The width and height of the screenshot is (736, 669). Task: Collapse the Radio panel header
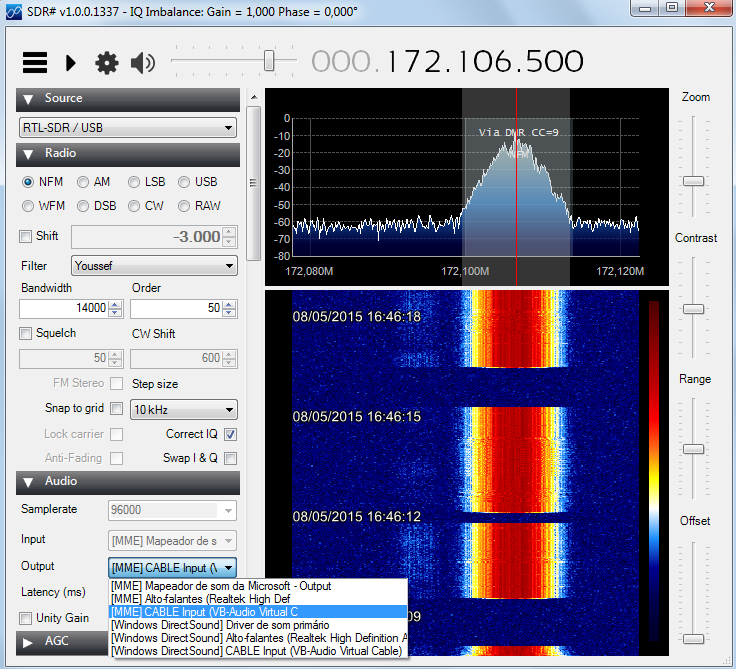pos(128,154)
